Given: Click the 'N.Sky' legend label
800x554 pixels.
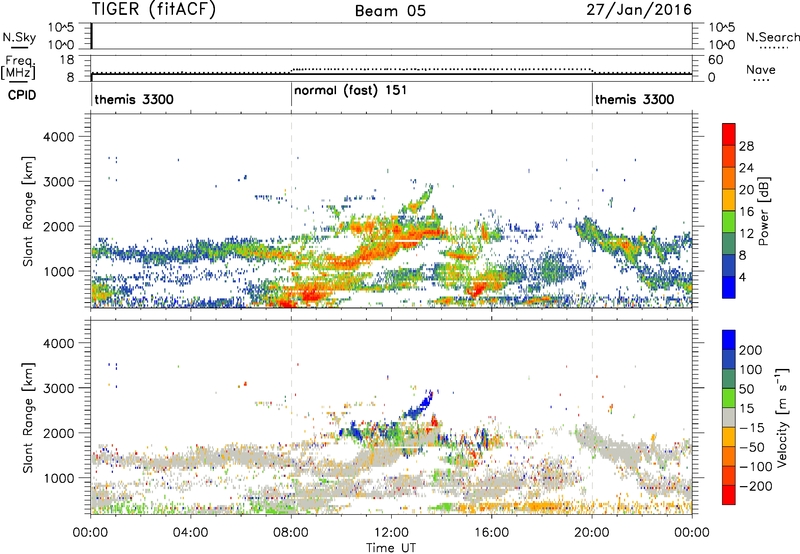Looking at the screenshot, I should pos(19,37).
